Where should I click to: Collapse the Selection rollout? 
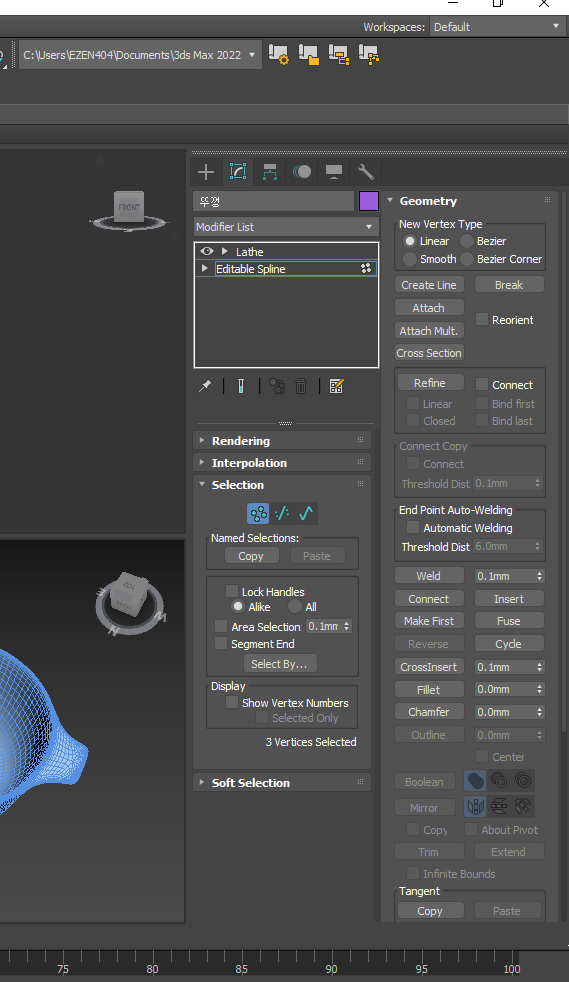pos(282,485)
